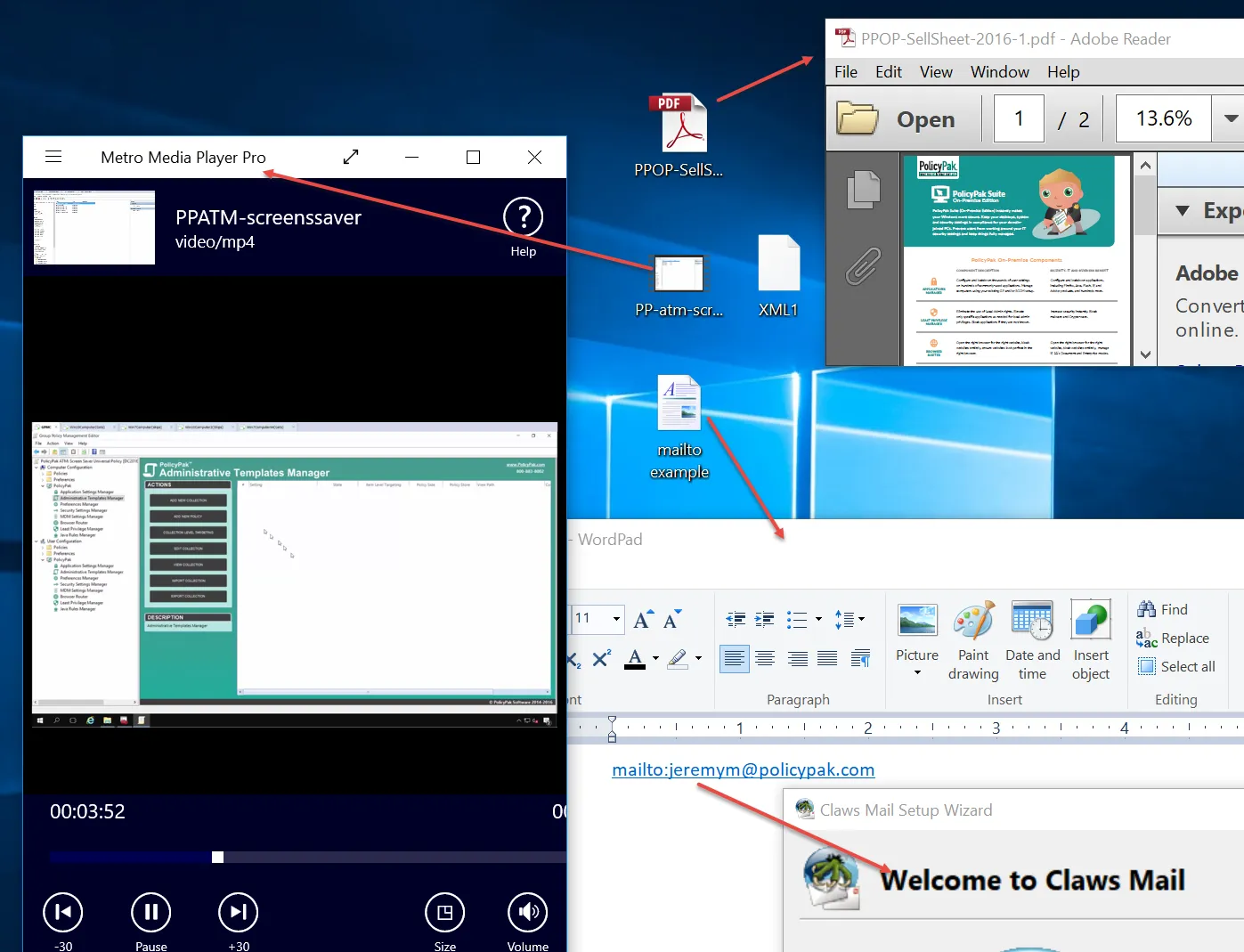Viewport: 1244px width, 952px height.
Task: Open the File menu in Adobe Reader
Action: pyautogui.click(x=846, y=72)
